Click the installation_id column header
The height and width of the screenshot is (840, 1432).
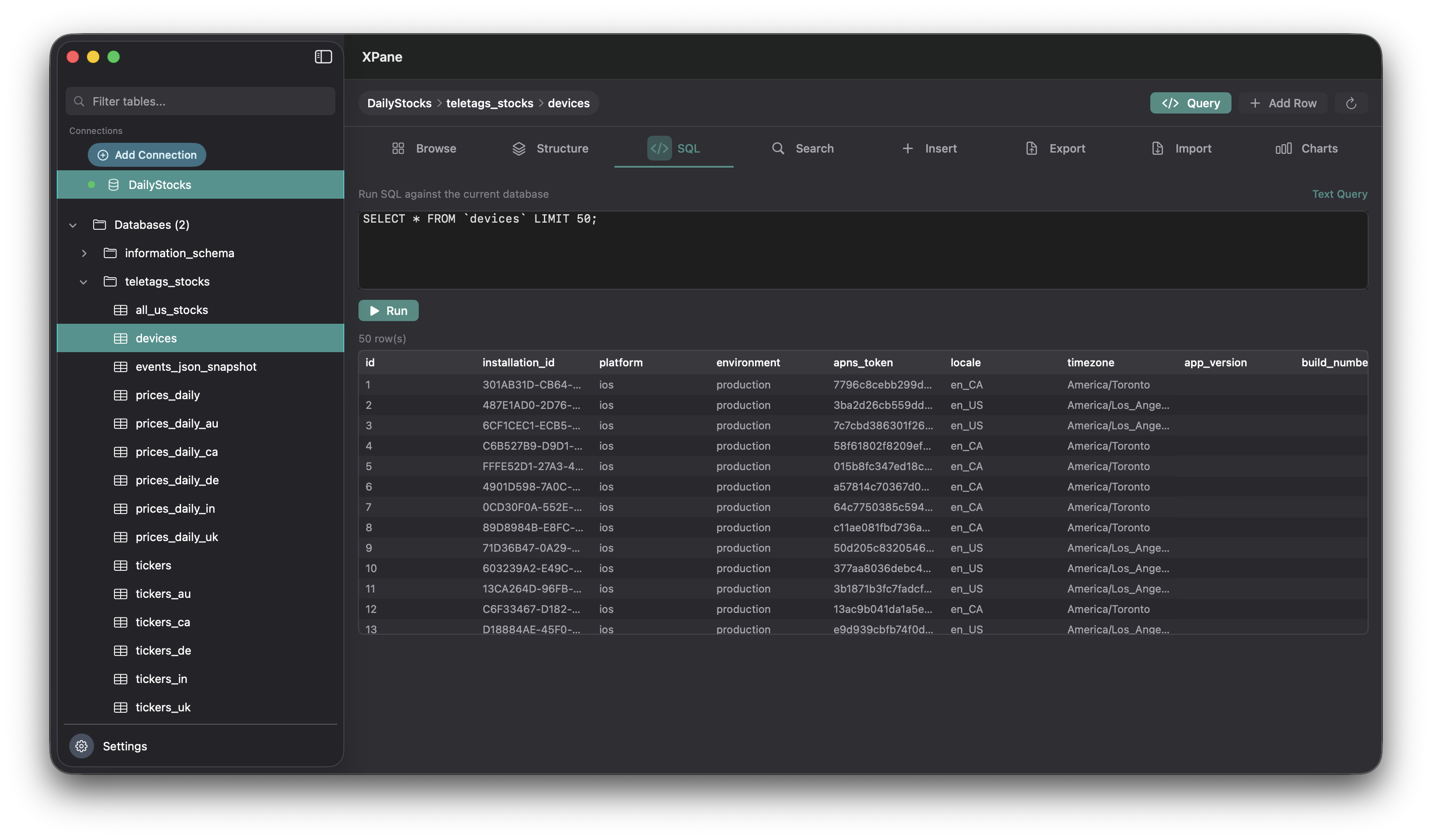click(518, 363)
